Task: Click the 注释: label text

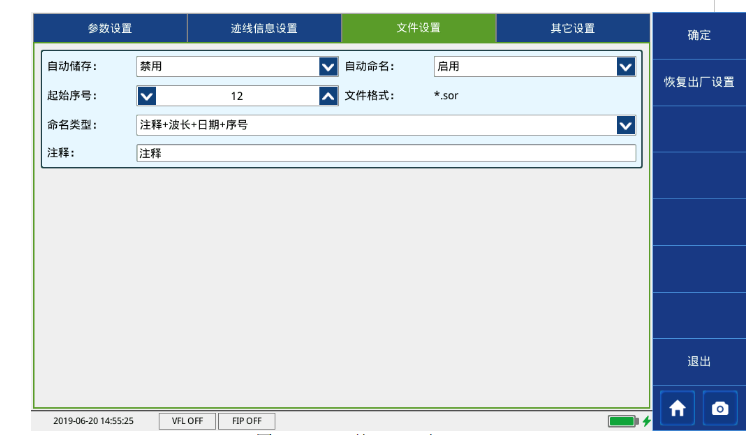Action: pos(61,153)
